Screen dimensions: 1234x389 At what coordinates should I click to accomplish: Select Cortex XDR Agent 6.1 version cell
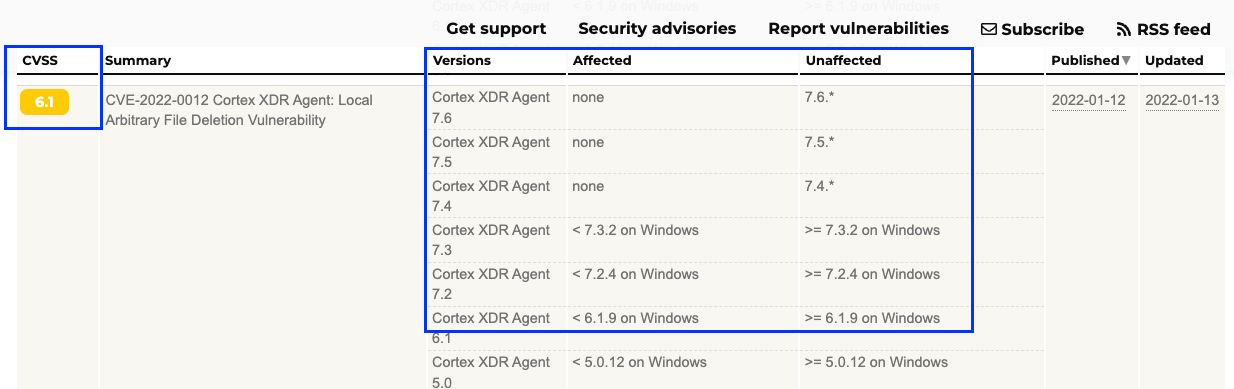[491, 328]
